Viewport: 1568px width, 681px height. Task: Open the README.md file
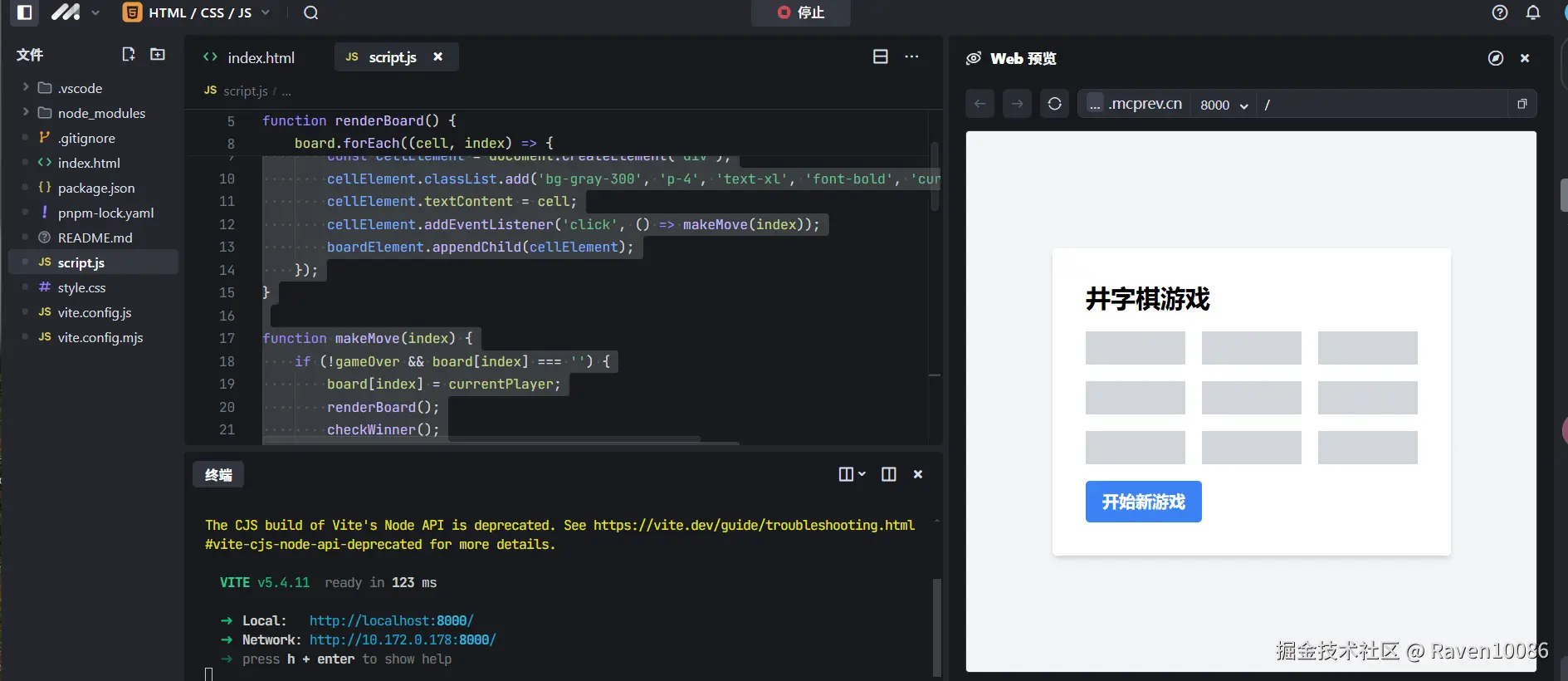click(x=93, y=238)
